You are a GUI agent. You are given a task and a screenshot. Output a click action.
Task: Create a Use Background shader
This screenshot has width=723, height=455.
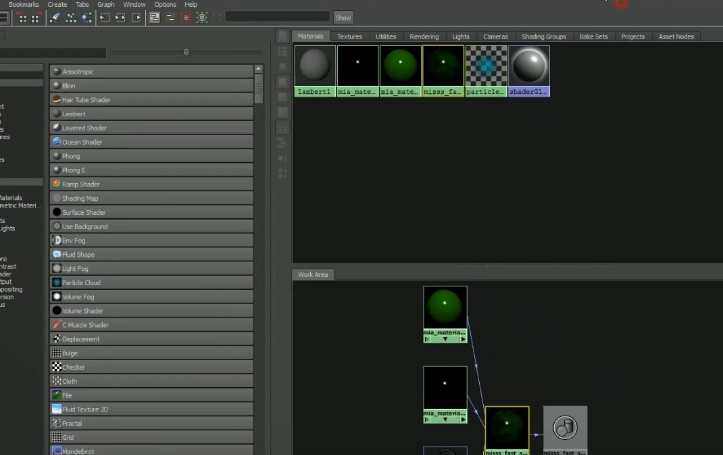coord(152,226)
